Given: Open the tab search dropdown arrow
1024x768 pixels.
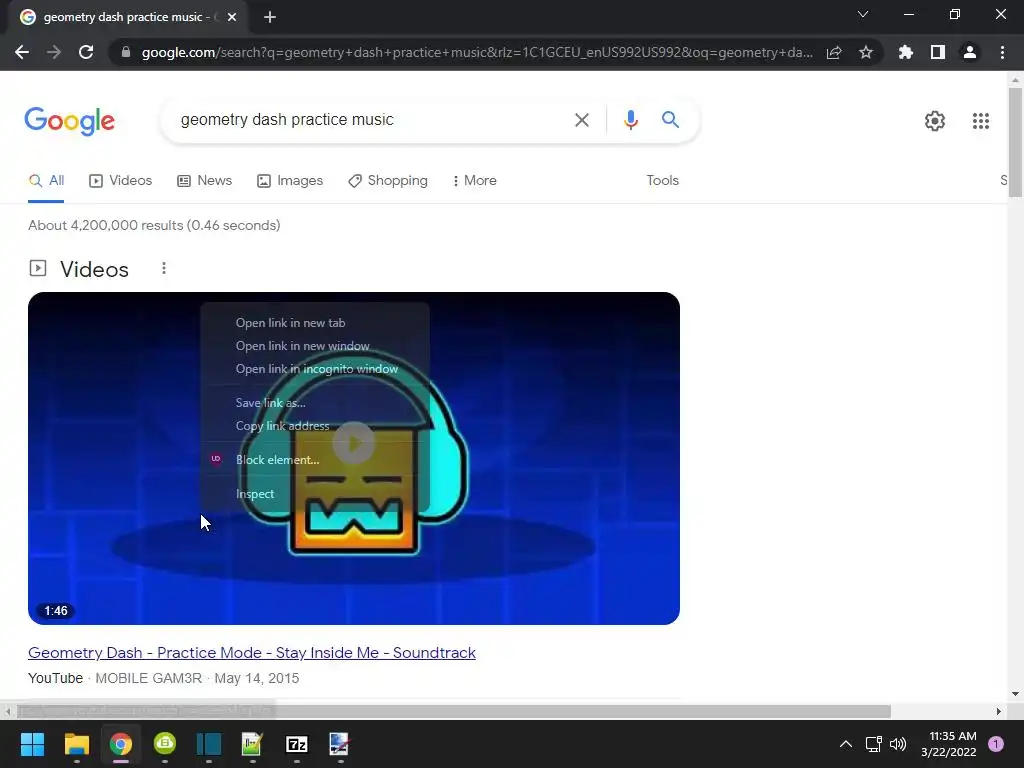Looking at the screenshot, I should [x=863, y=14].
